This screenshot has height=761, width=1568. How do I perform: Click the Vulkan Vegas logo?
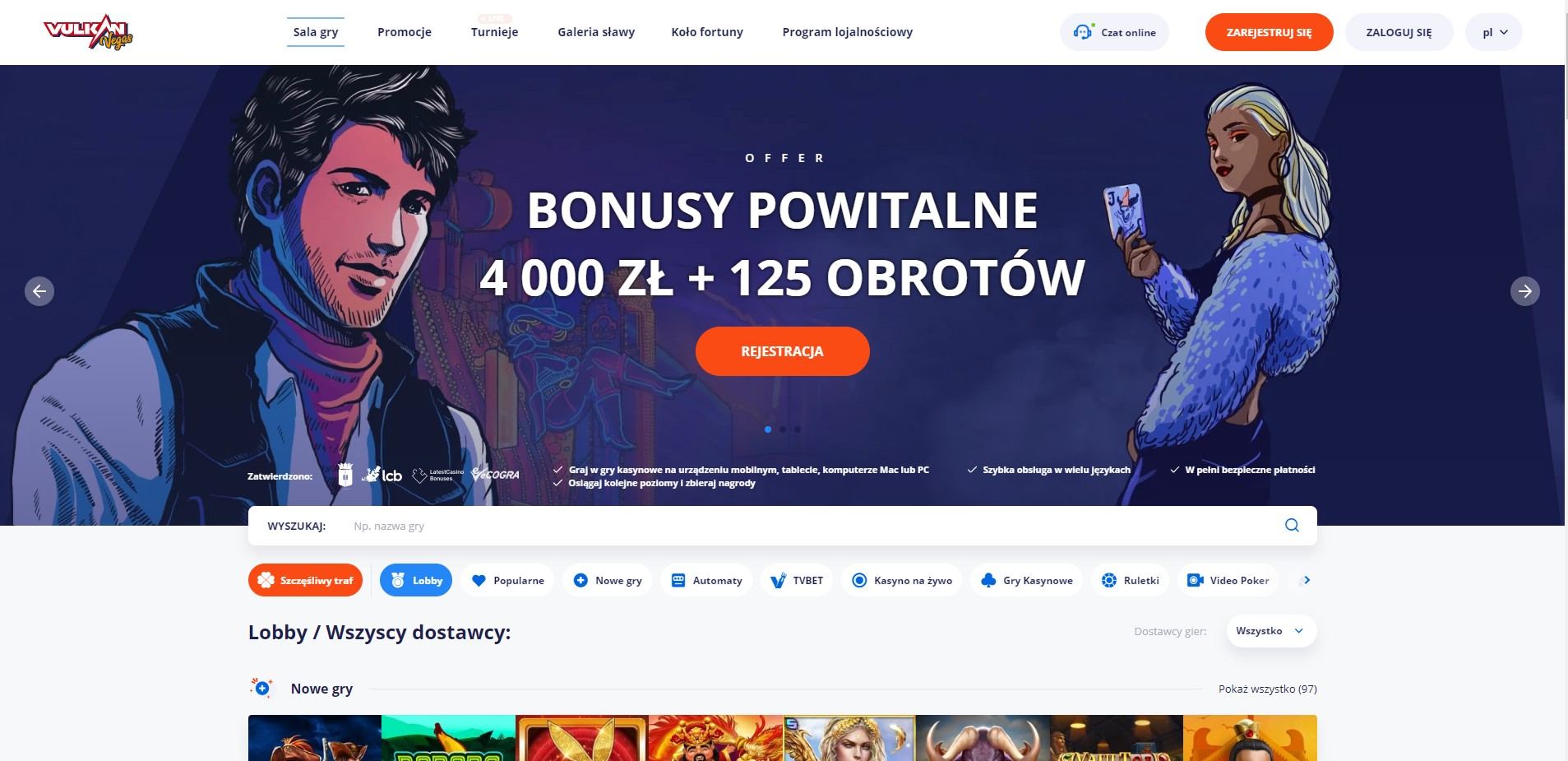pos(88,33)
